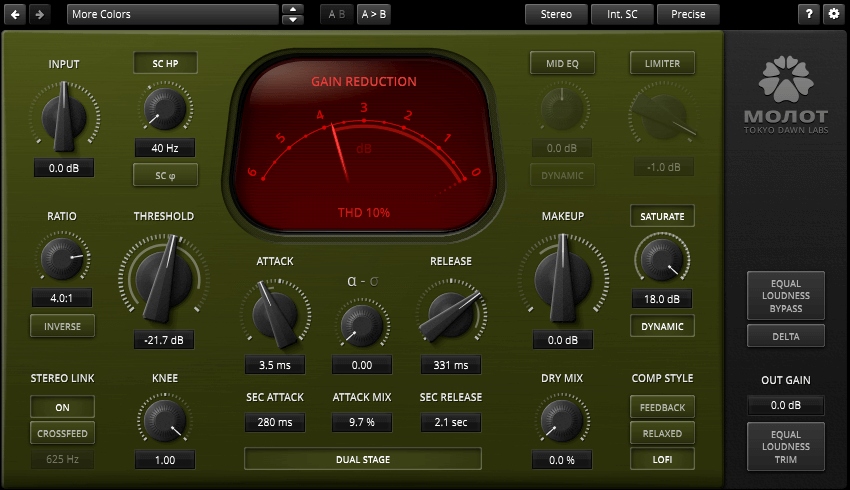850x490 pixels.
Task: Toggle STEREO LINK ON button
Action: click(x=62, y=407)
